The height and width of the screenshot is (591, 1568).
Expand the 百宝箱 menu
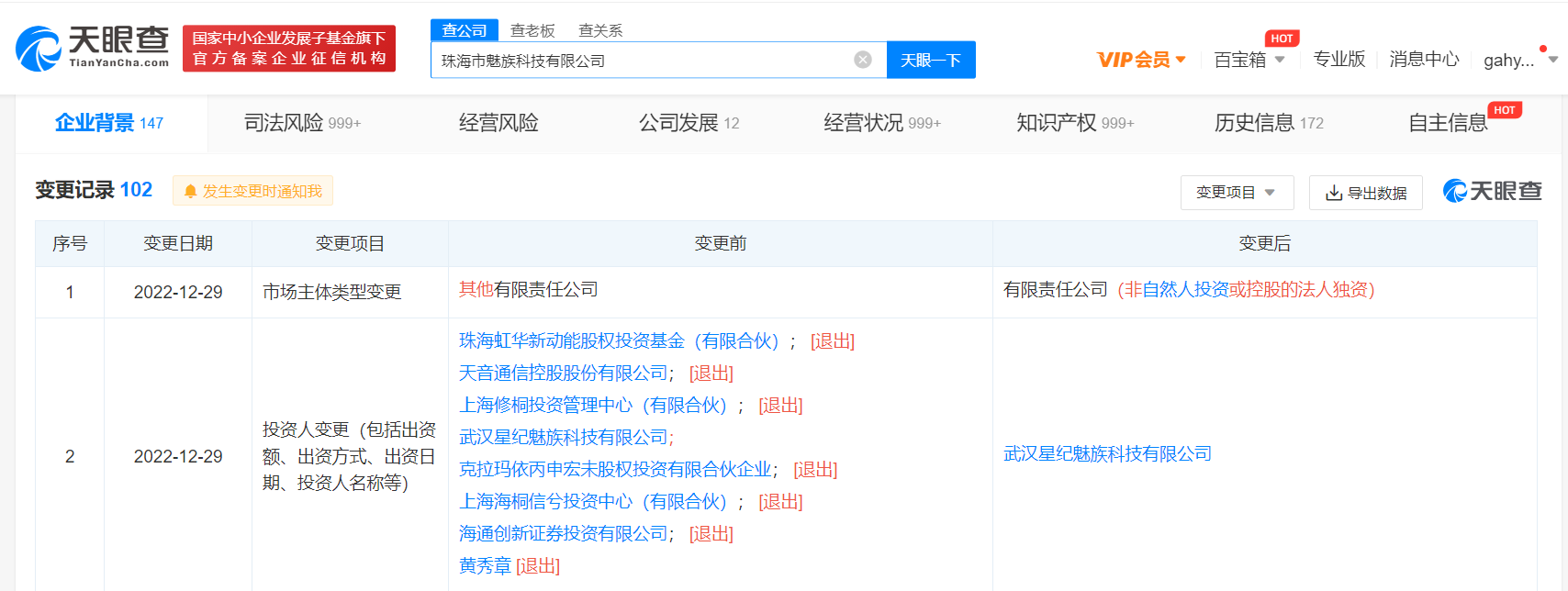tap(1249, 60)
